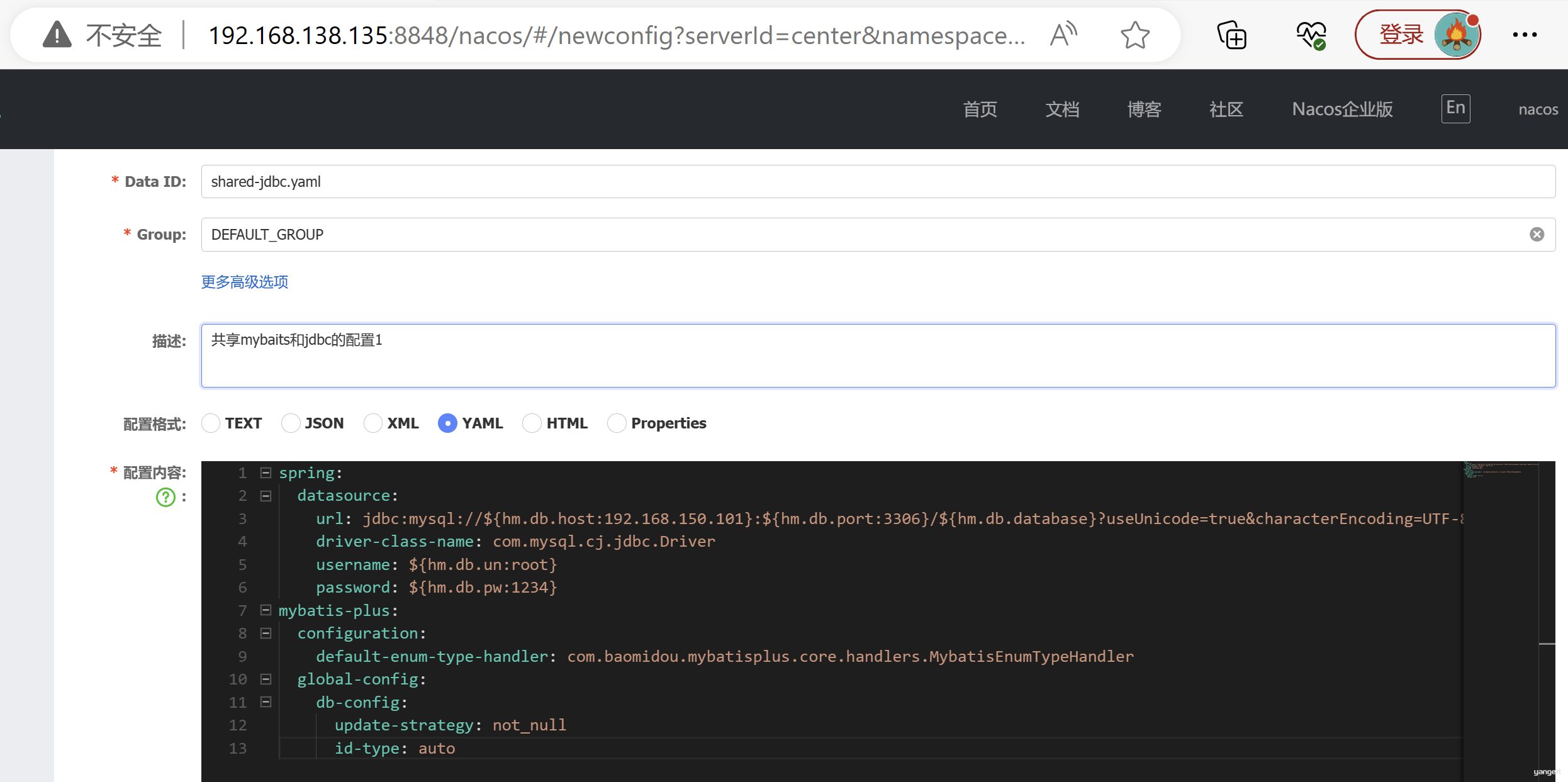Open browser settings and more menu

point(1525,35)
